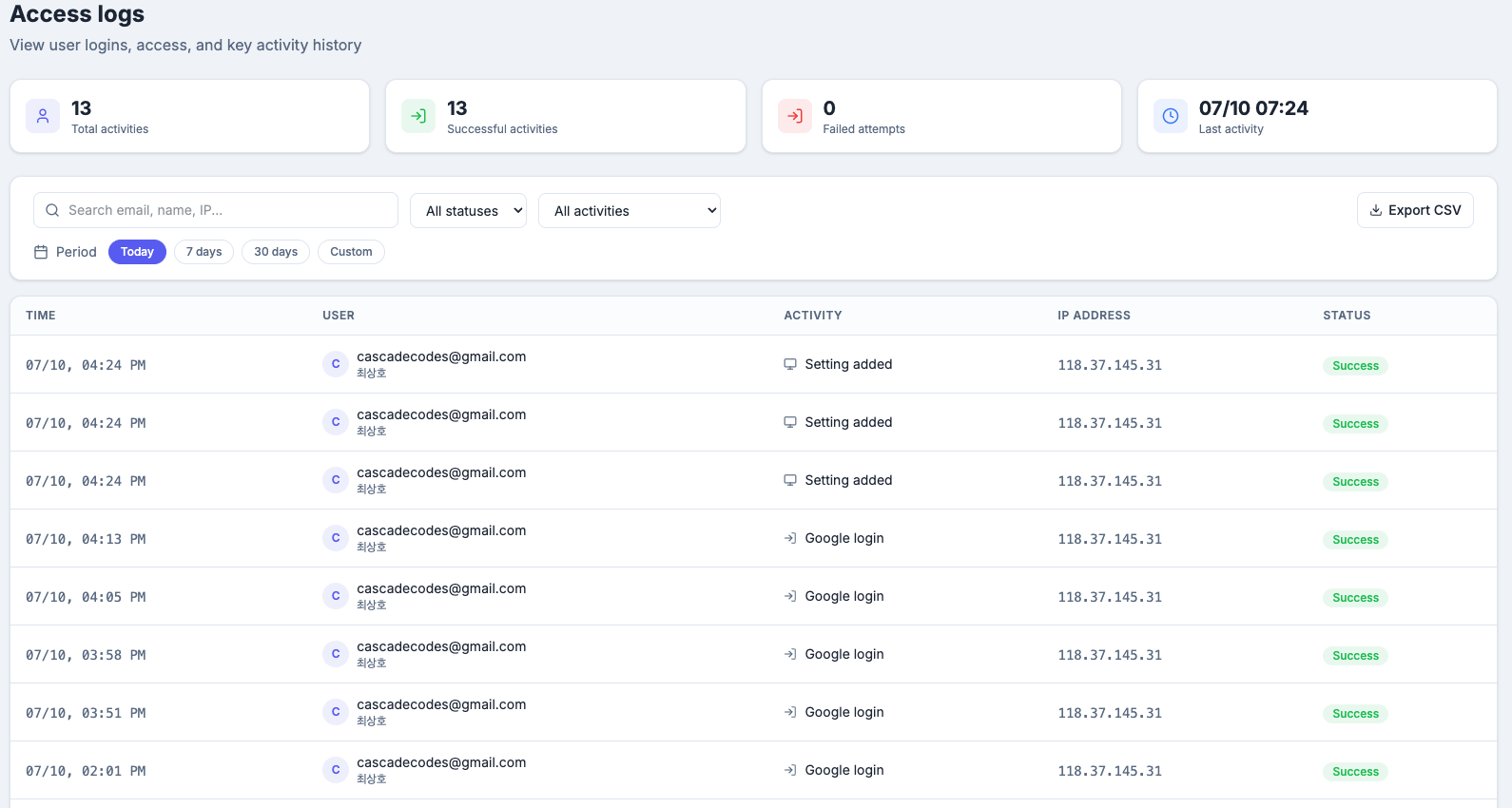Viewport: 1512px width, 808px height.
Task: Click the Export CSV button
Action: point(1415,210)
